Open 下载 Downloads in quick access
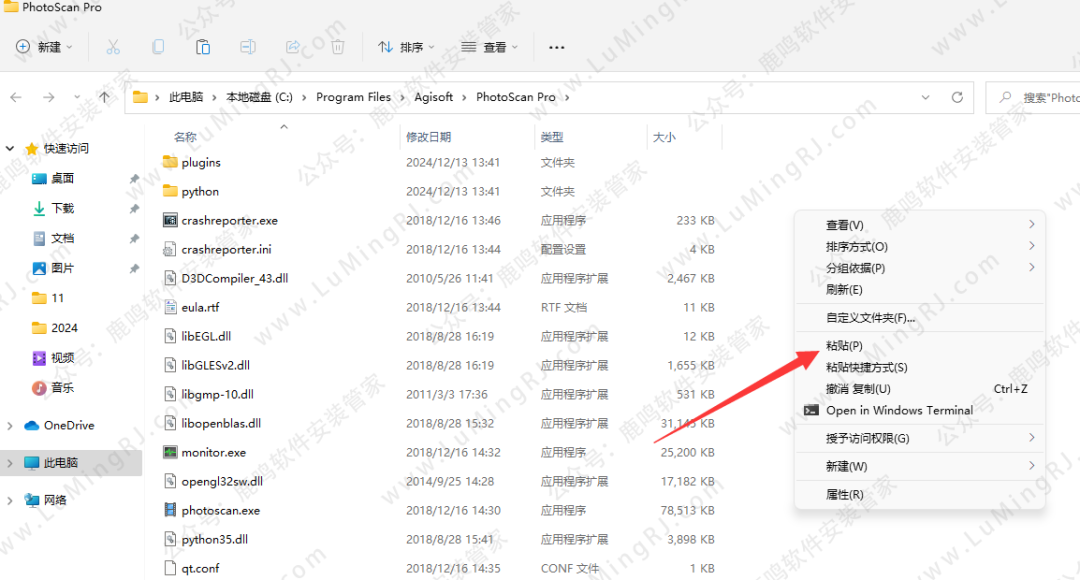Viewport: 1080px width, 580px height. click(62, 208)
